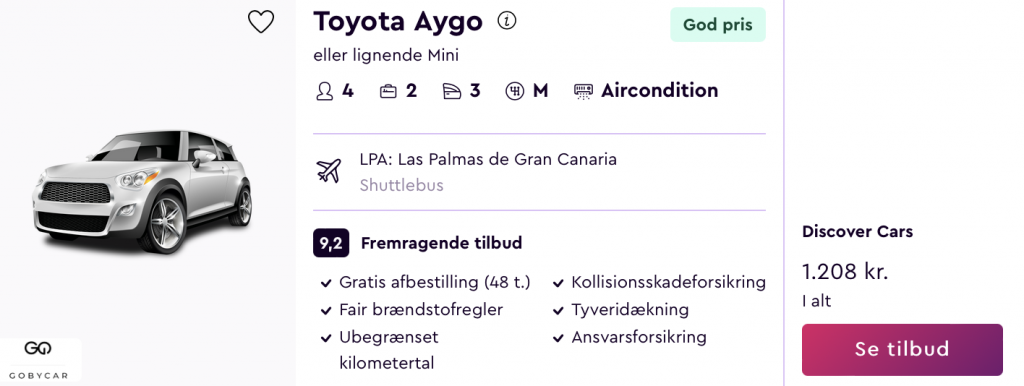Click the heart favorite icon
Image resolution: width=1024 pixels, height=386 pixels.
click(x=261, y=22)
